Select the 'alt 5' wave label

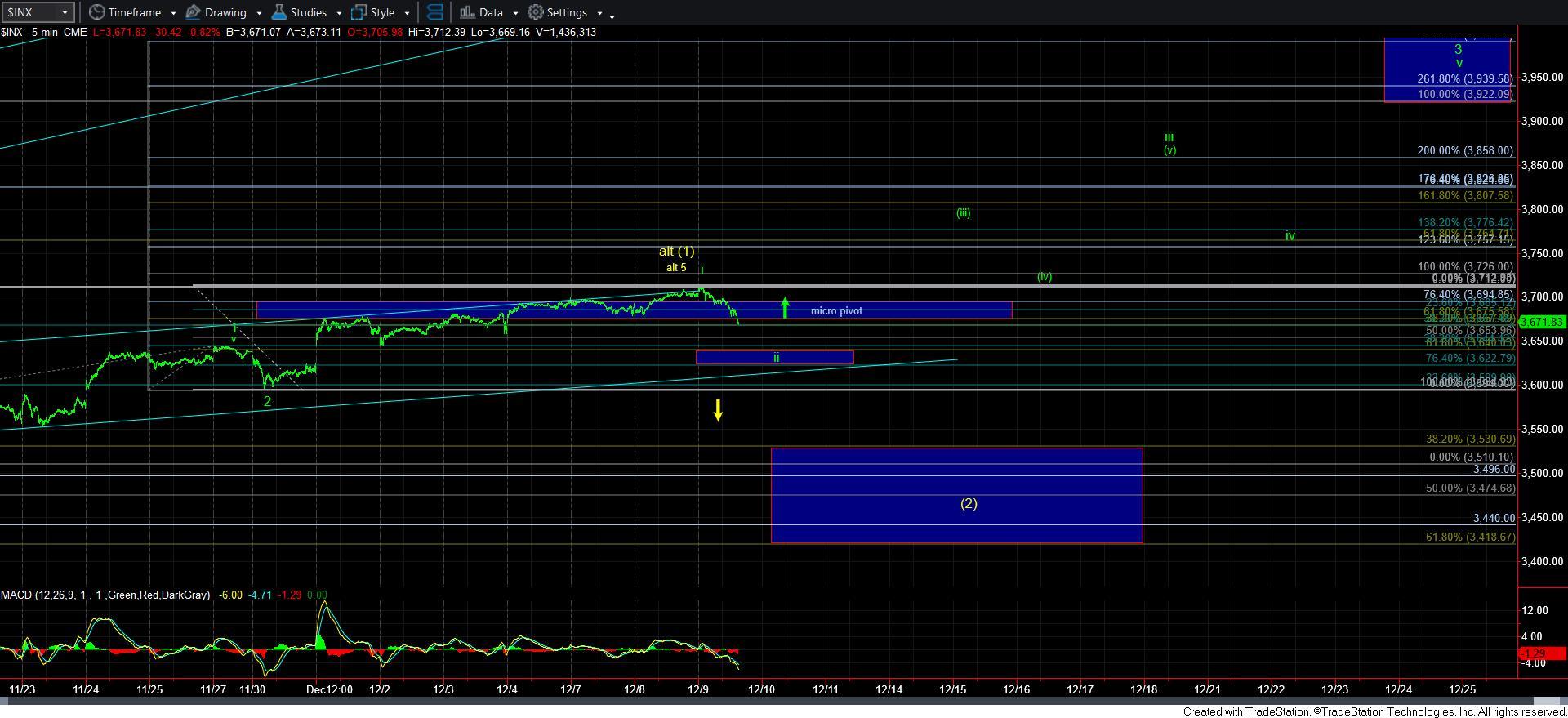[x=676, y=268]
